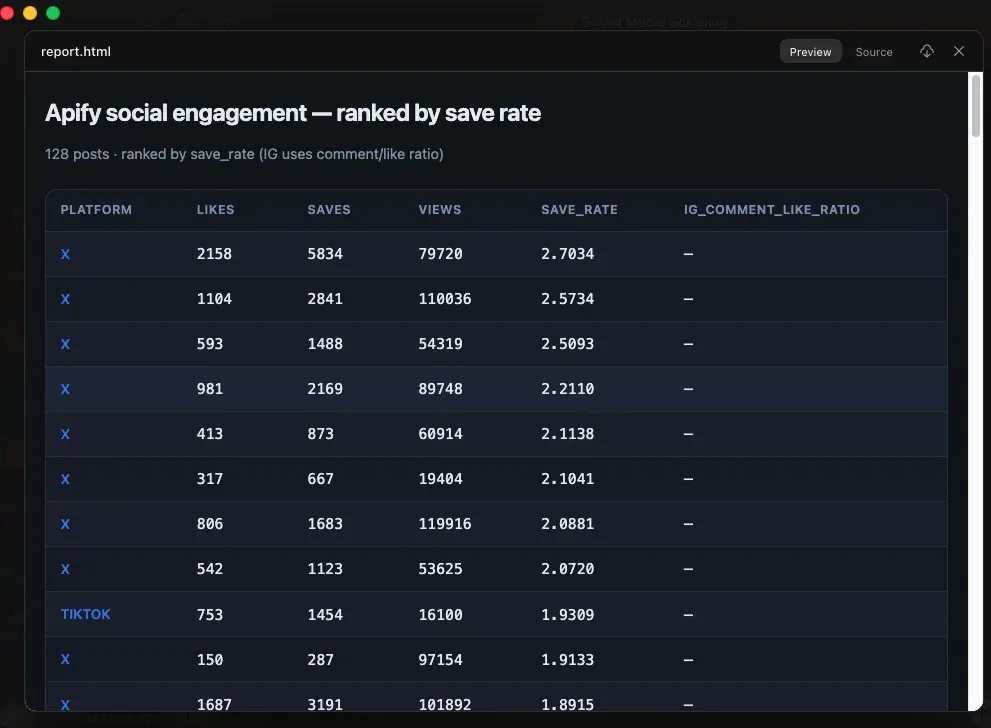Screen dimensions: 991x728
Task: Click the likes value 593
Action: 210,344
